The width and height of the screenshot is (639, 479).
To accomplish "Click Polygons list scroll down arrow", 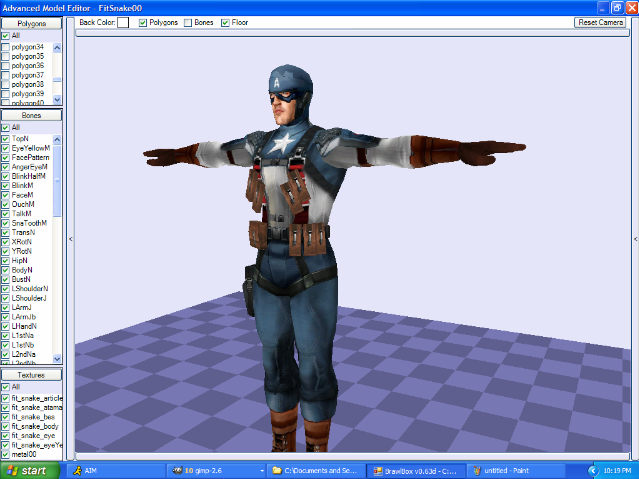I will pos(57,99).
